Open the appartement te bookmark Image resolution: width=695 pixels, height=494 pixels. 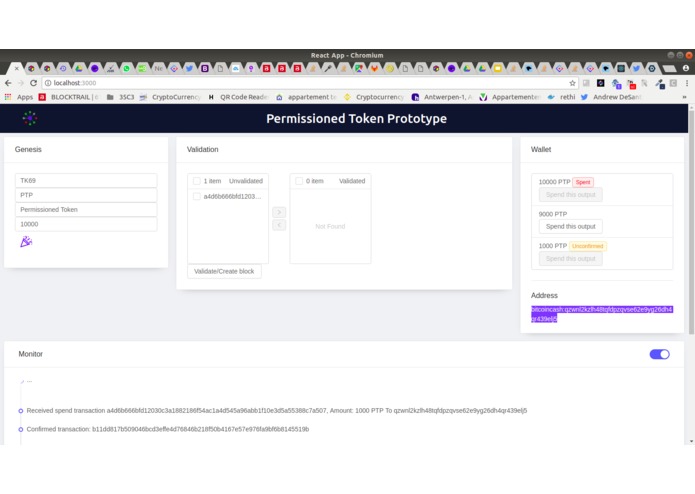306,97
